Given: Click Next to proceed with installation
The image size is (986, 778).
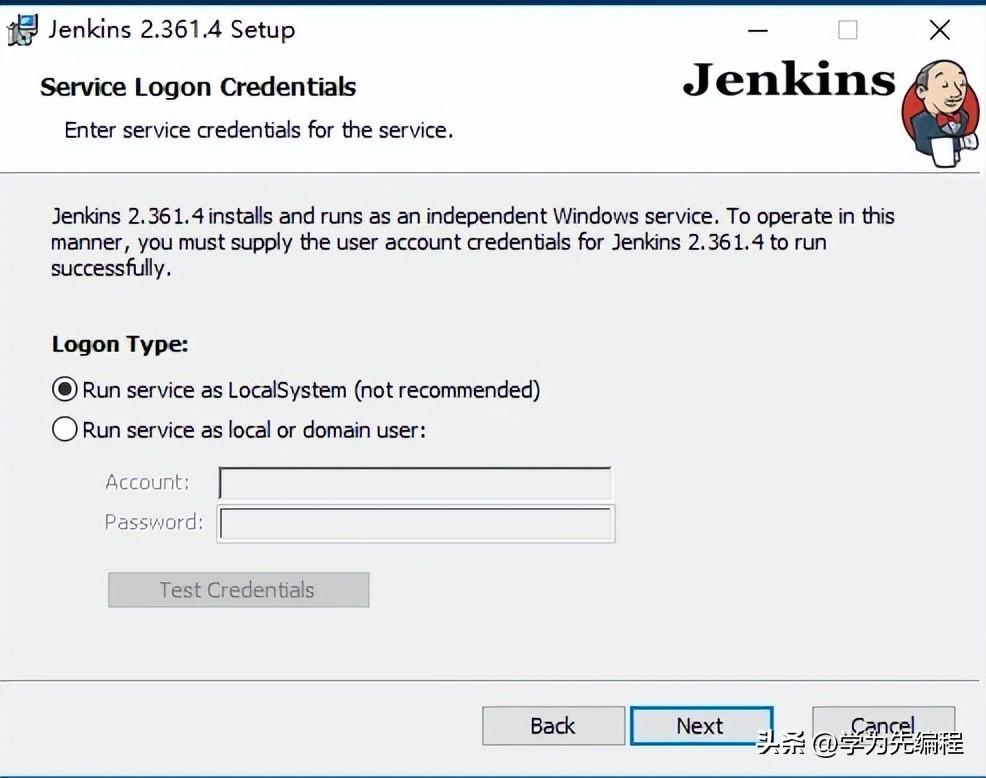Looking at the screenshot, I should coord(702,726).
